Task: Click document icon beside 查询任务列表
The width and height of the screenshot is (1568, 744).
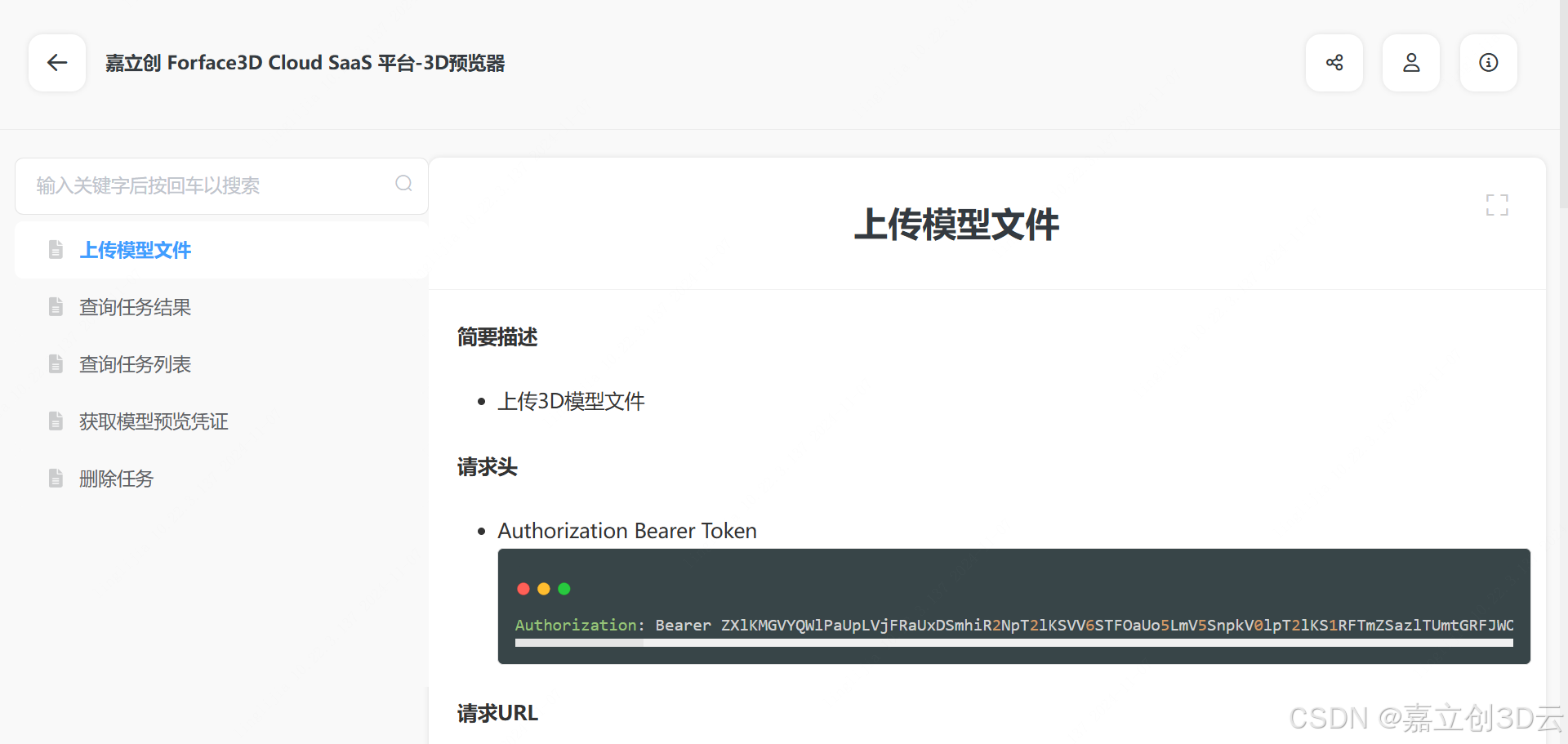Action: point(56,364)
